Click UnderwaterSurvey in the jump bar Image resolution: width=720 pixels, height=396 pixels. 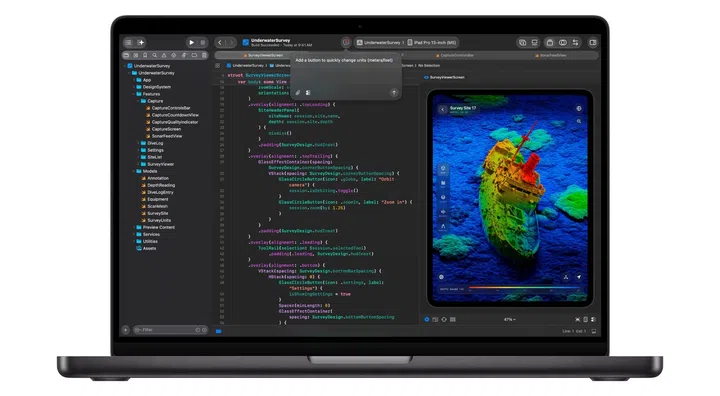click(245, 66)
